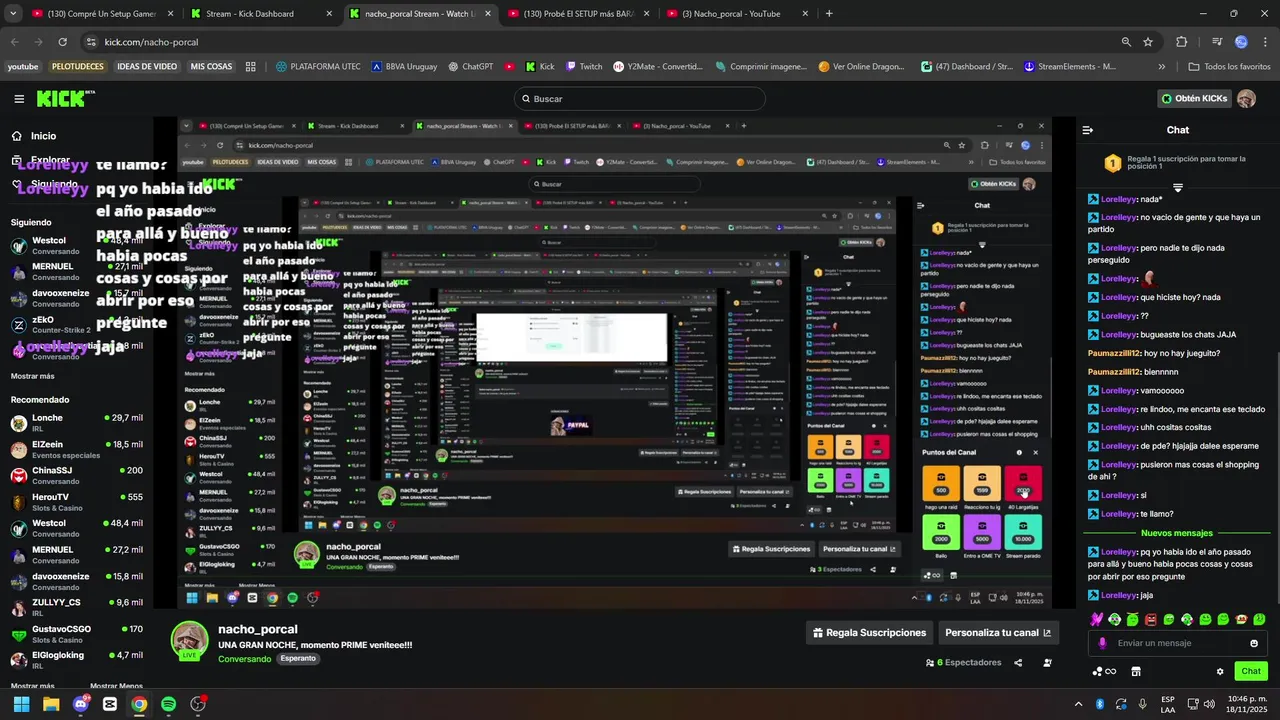Image resolution: width=1280 pixels, height=720 pixels.
Task: Open Windows Start menu
Action: click(21, 704)
